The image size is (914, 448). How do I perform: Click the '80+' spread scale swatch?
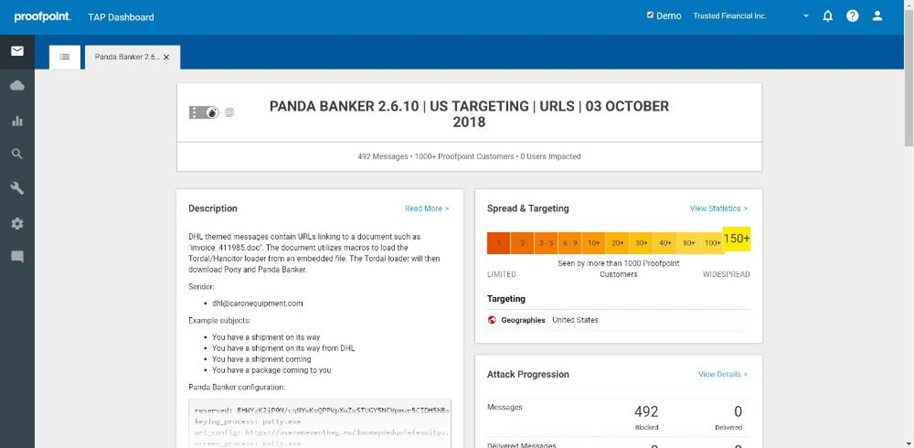point(689,243)
